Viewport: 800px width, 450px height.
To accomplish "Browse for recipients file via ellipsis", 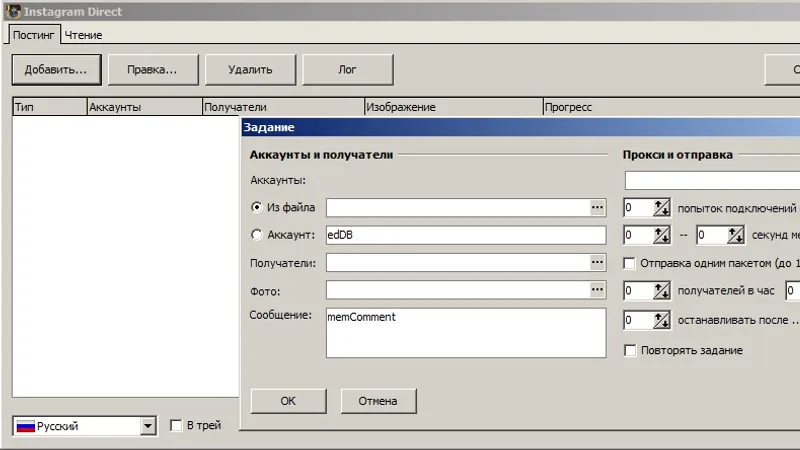I will (x=597, y=262).
